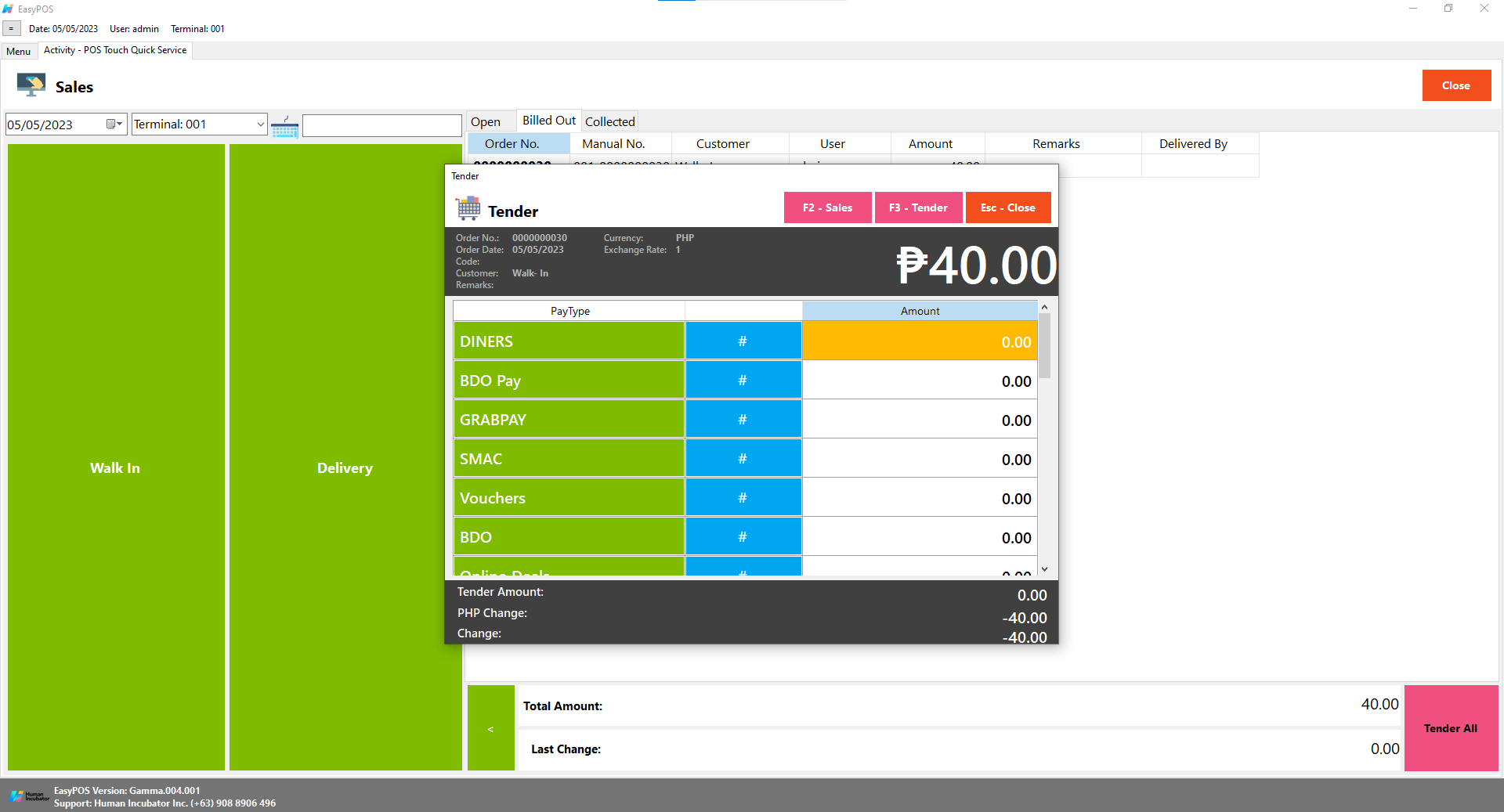Click the BDO Pay amount cell
Image resolution: width=1504 pixels, height=812 pixels.
[920, 381]
